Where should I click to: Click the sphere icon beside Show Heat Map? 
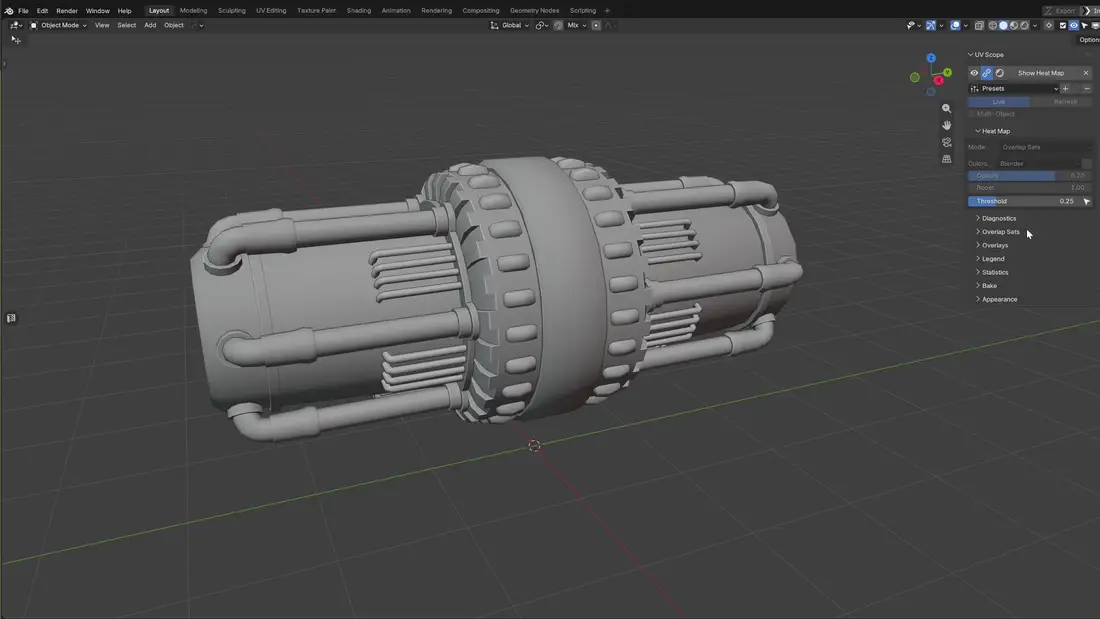click(1000, 73)
